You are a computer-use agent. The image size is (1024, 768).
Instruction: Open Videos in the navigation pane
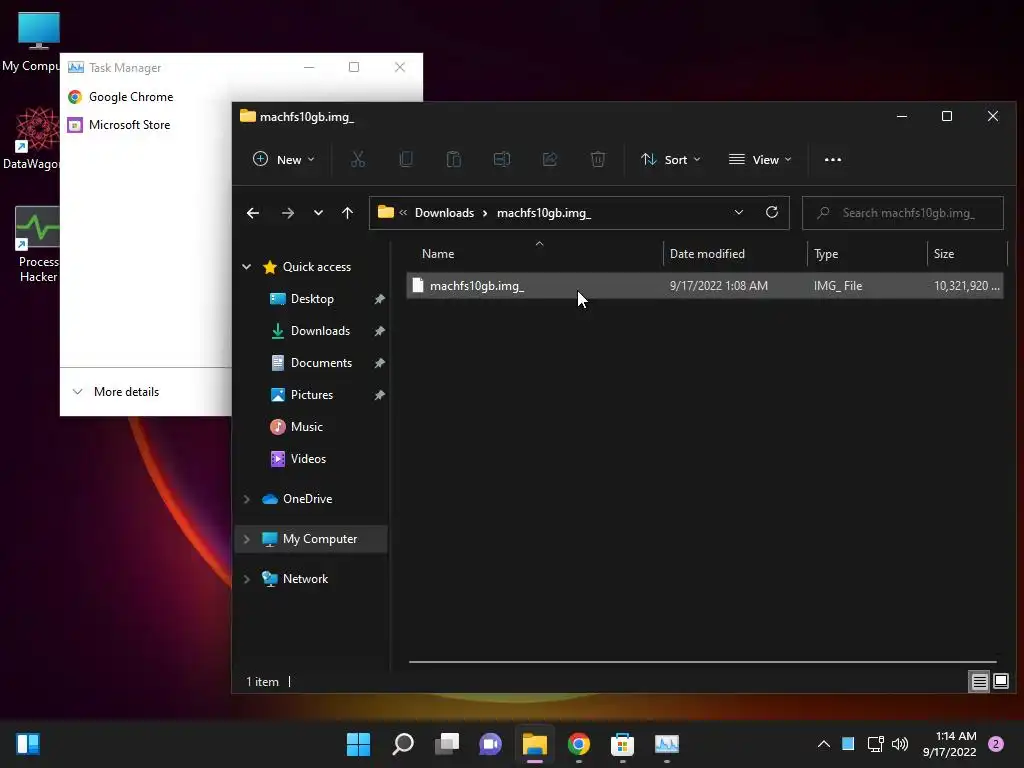[x=308, y=459]
